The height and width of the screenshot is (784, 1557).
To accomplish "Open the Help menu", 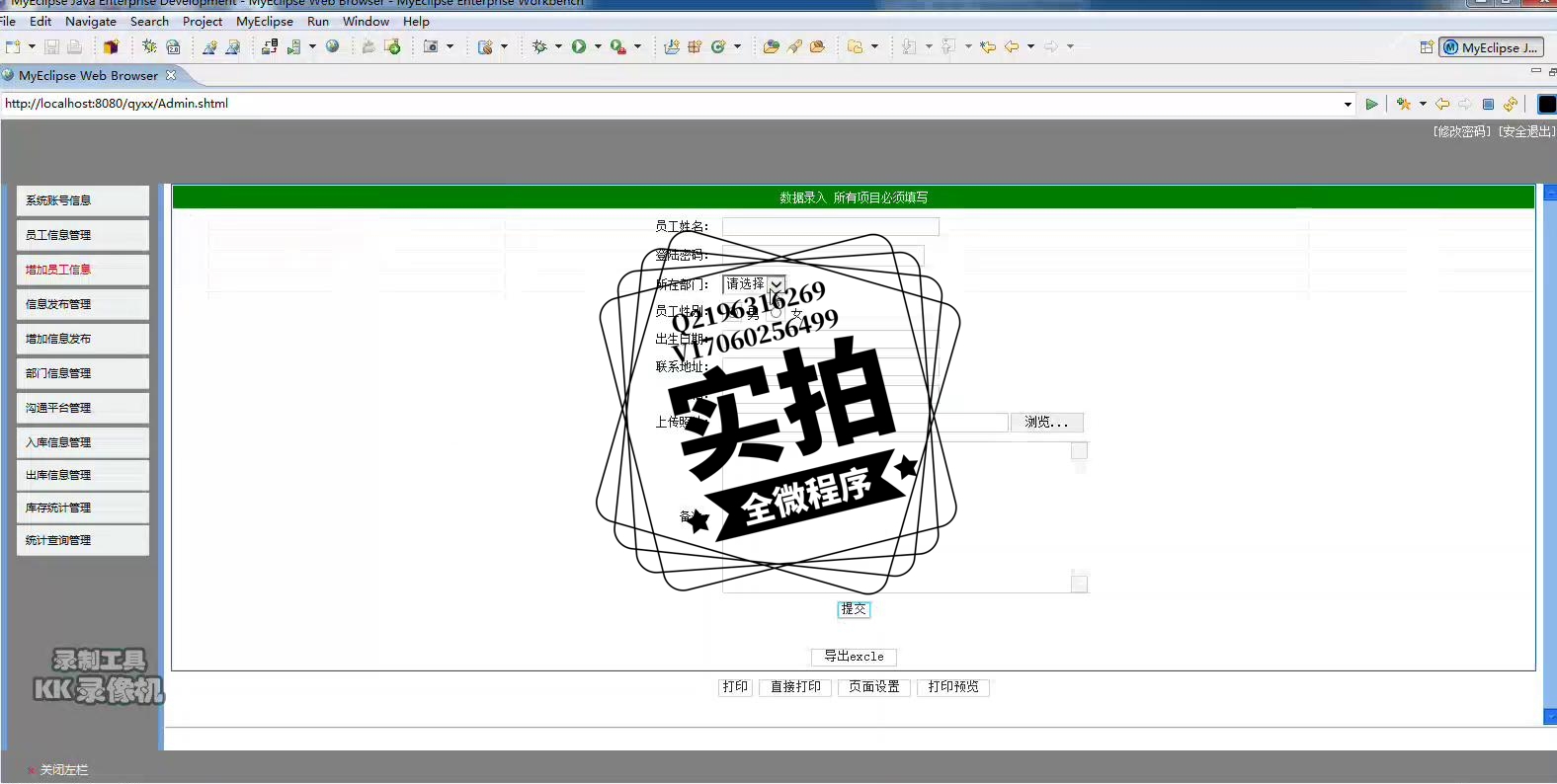I will 416,21.
